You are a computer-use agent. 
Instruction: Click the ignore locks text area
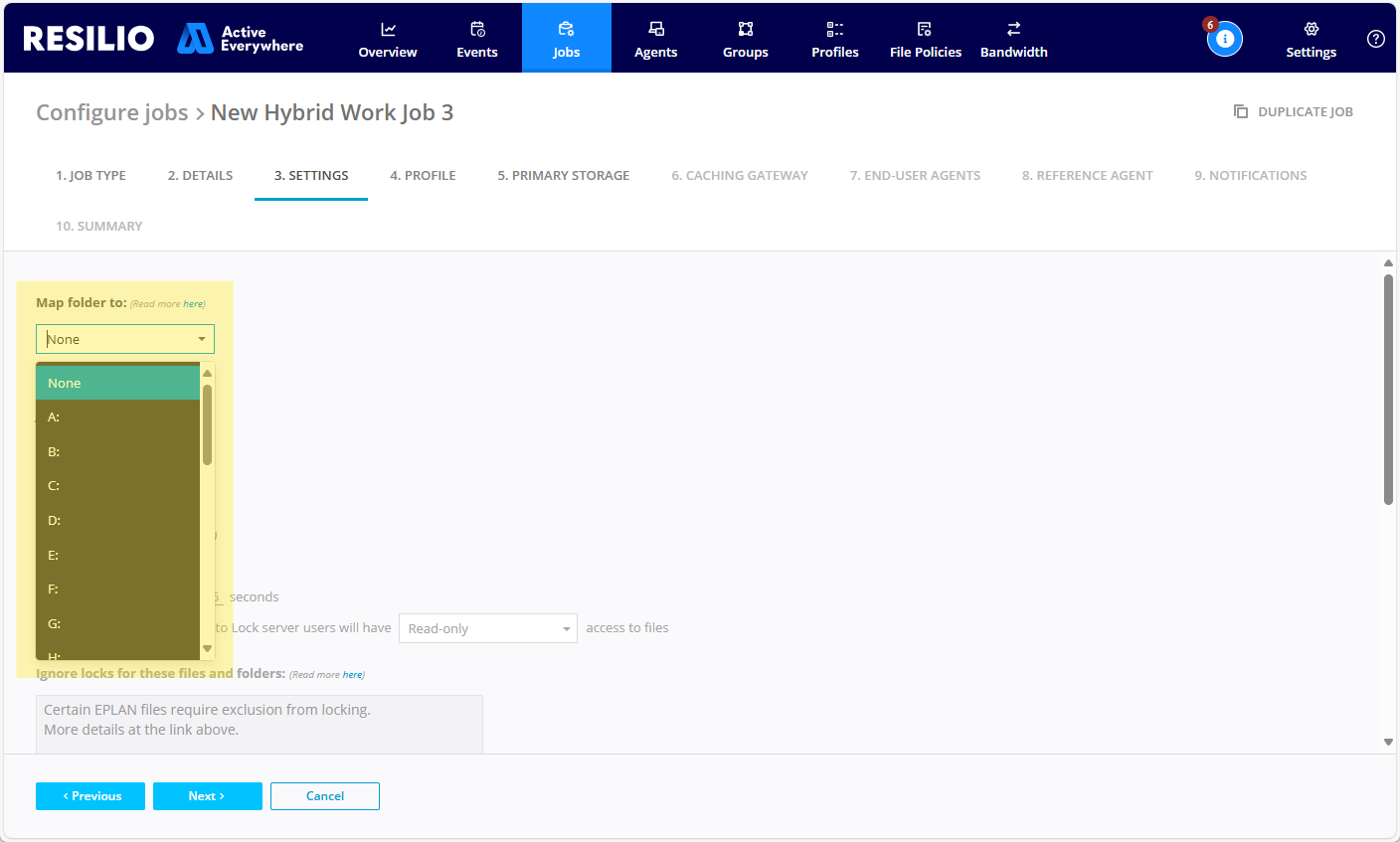coord(260,724)
